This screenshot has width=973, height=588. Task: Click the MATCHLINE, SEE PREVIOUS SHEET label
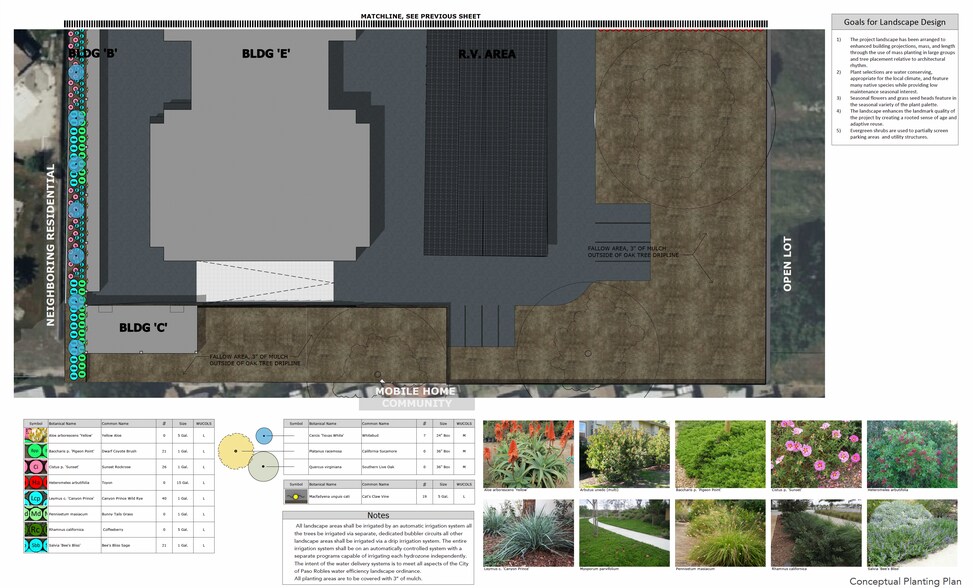(420, 16)
